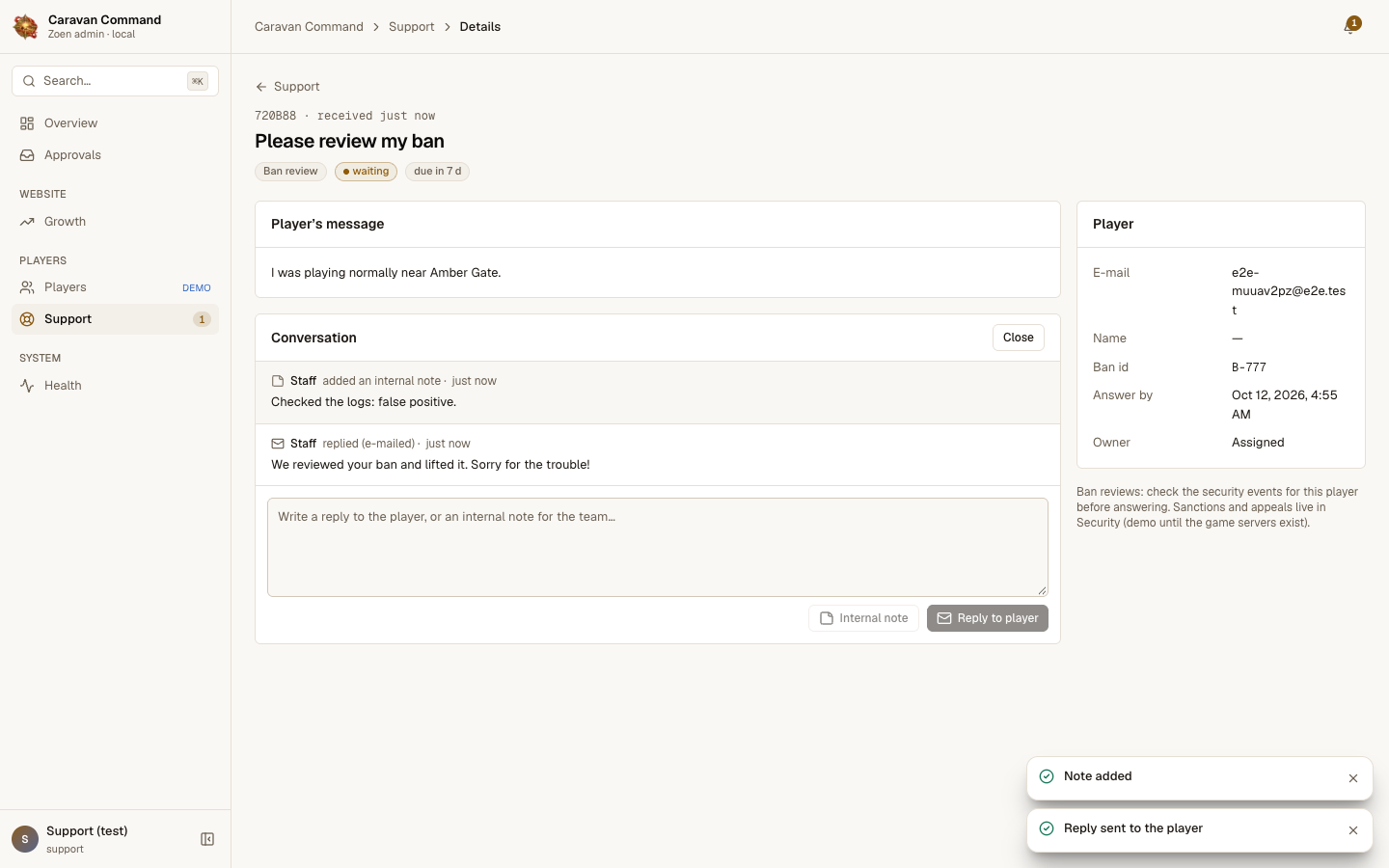Click the Growth trend icon
Viewport: 1389px width, 868px height.
tap(27, 222)
